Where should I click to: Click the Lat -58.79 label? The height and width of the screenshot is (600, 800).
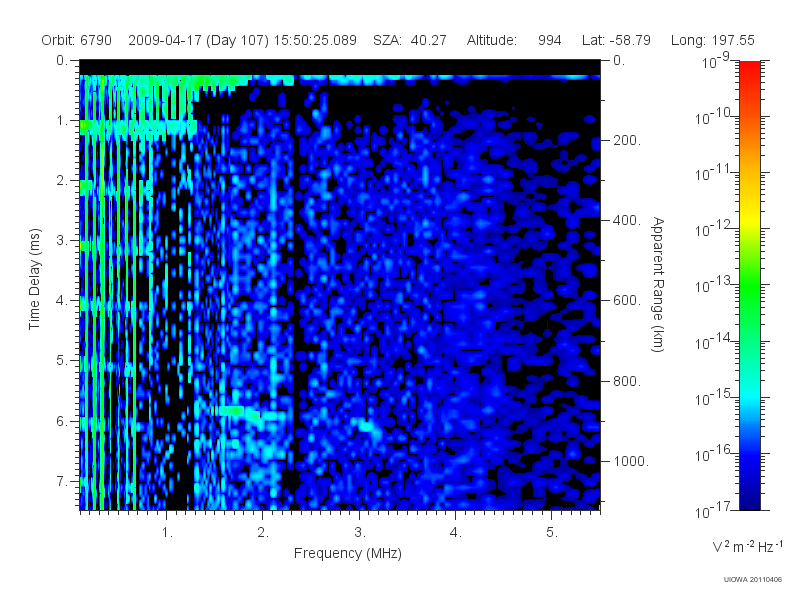coord(616,40)
